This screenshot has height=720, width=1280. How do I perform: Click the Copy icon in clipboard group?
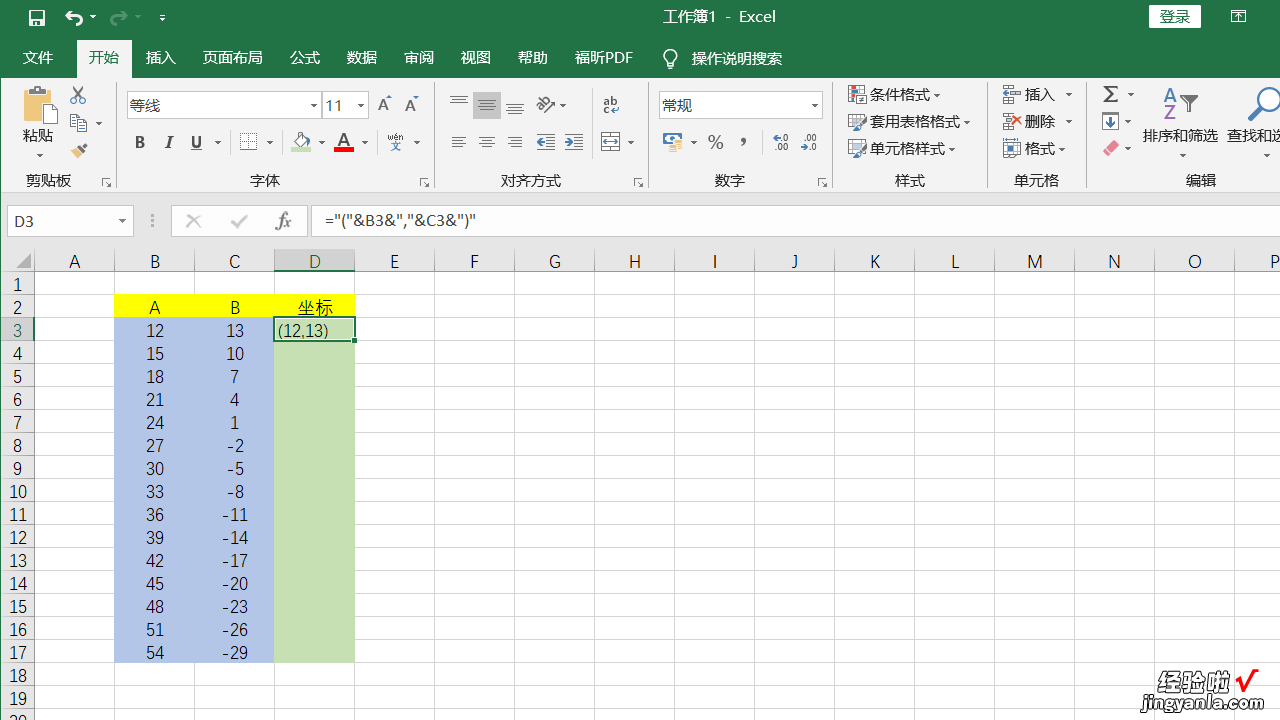click(79, 123)
